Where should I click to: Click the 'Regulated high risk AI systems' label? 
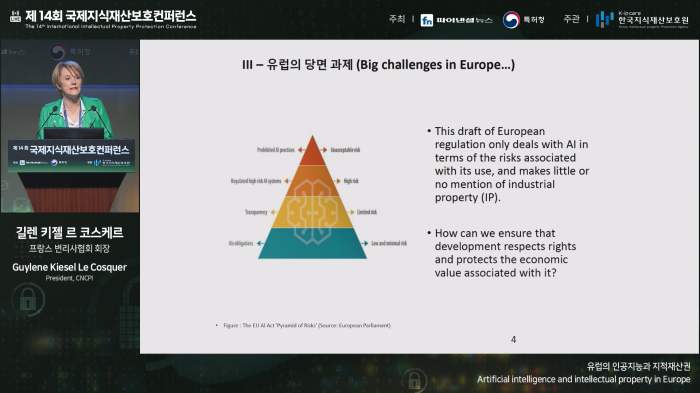tap(256, 181)
